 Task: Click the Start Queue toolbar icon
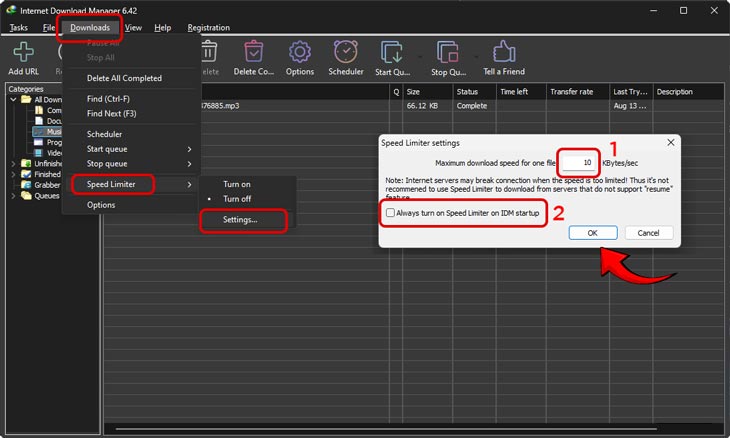pos(392,53)
